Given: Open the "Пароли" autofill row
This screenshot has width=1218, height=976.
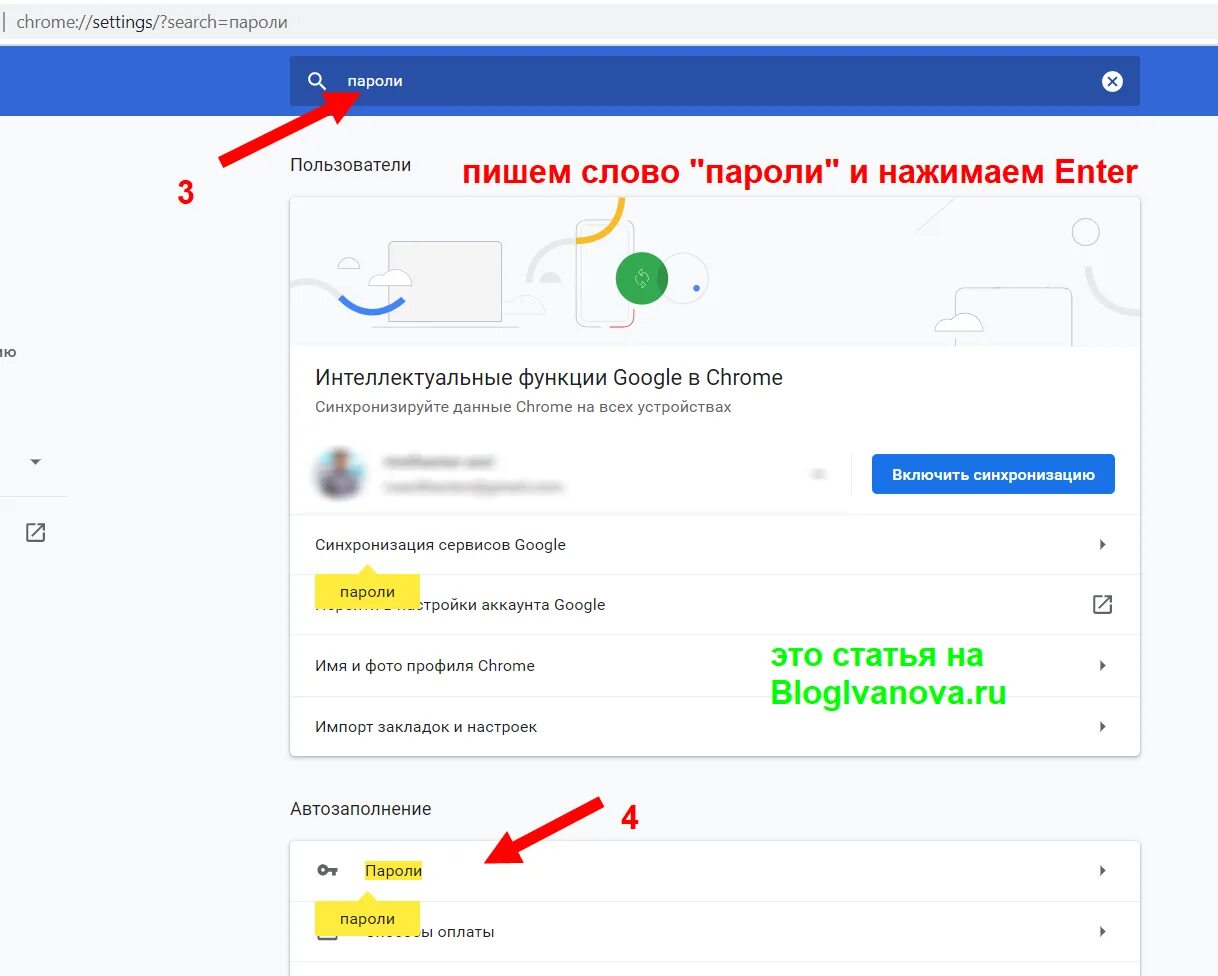Looking at the screenshot, I should [715, 871].
